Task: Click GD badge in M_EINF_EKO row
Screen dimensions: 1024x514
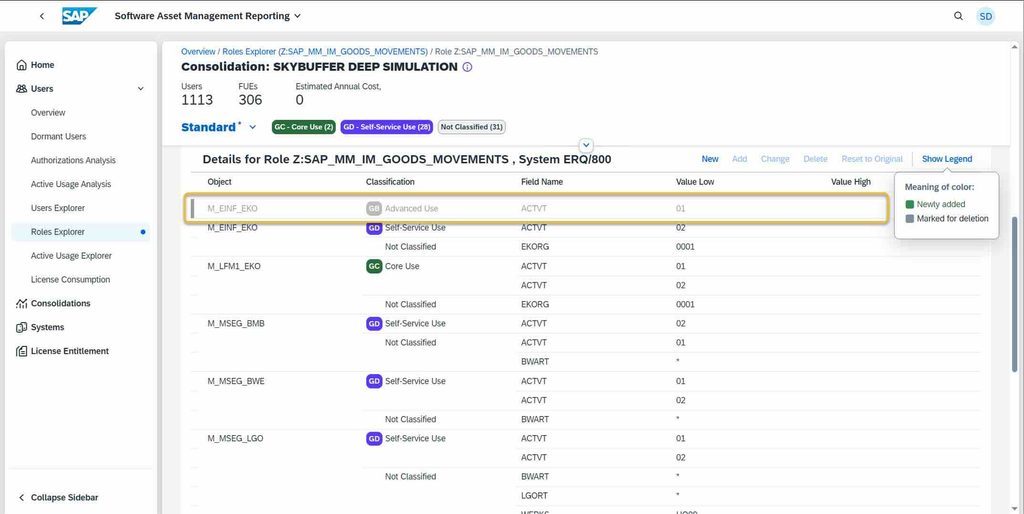Action: click(374, 228)
